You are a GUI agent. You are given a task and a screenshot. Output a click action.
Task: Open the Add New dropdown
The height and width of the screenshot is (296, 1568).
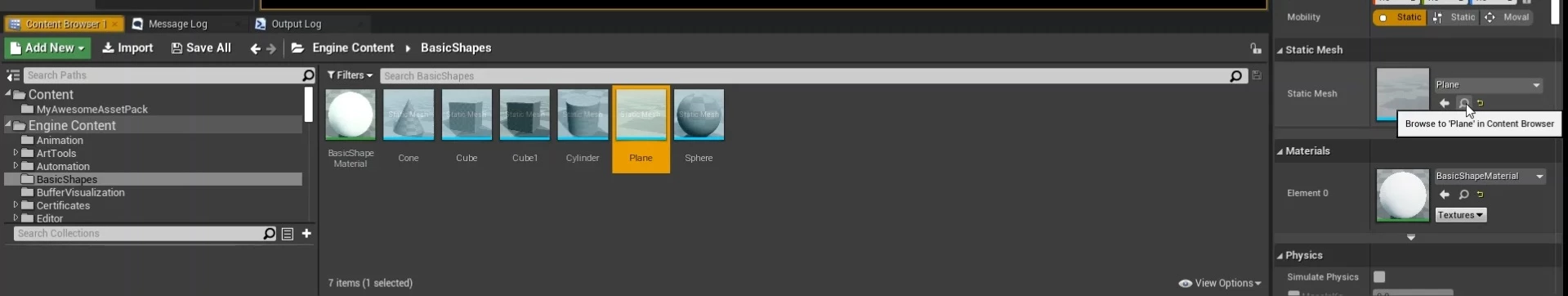pyautogui.click(x=47, y=48)
